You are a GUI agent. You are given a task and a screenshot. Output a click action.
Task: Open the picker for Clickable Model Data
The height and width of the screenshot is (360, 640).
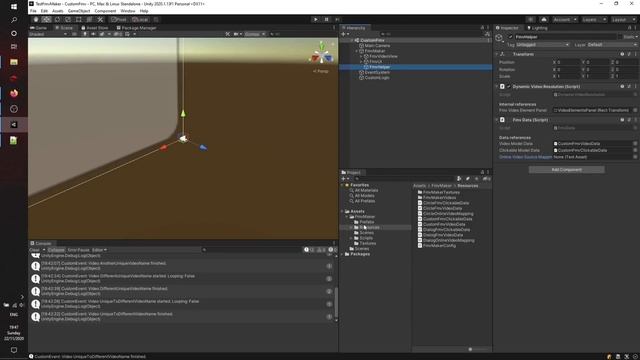(x=635, y=150)
